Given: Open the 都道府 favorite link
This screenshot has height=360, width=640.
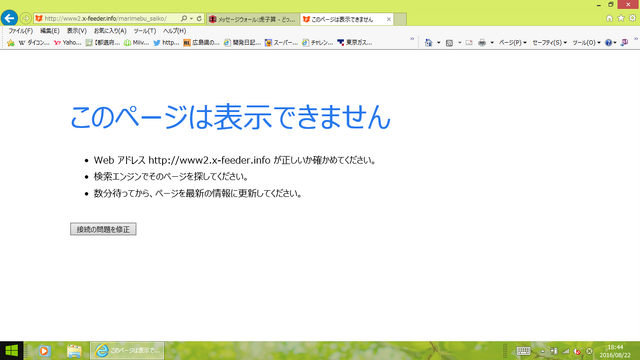Looking at the screenshot, I should pos(102,42).
